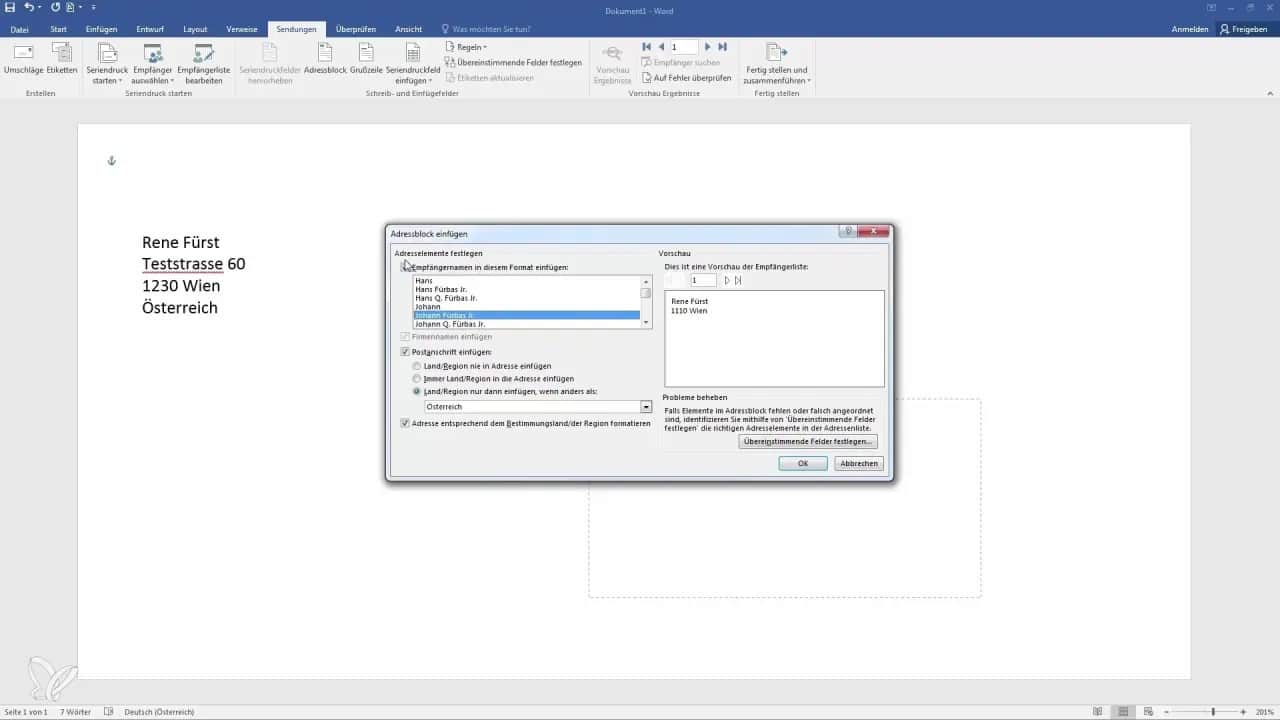
Task: Click the Grußzeile ribbon icon
Action: 366,54
